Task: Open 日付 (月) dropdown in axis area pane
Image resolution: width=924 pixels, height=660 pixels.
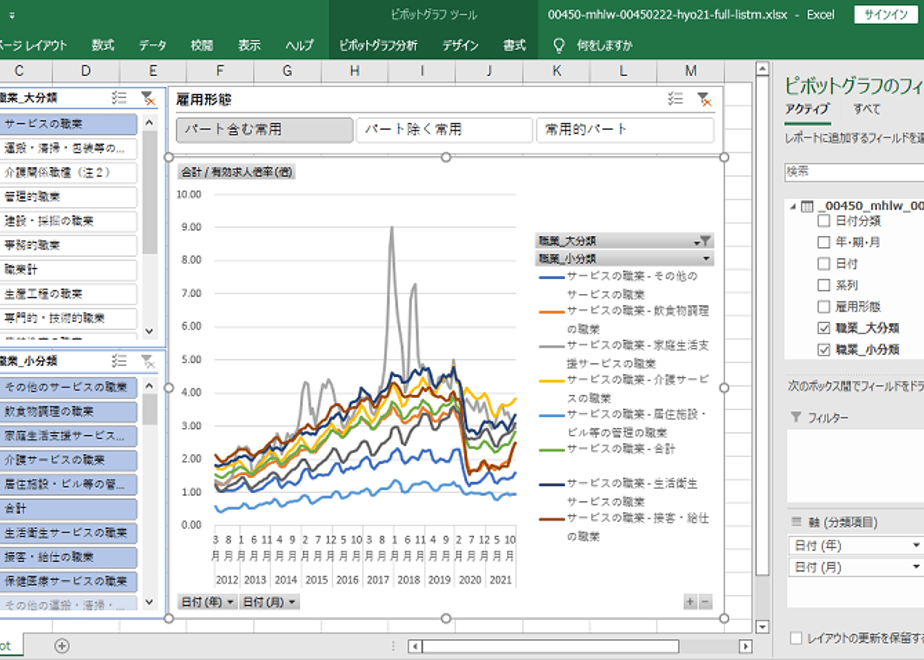Action: coord(916,567)
